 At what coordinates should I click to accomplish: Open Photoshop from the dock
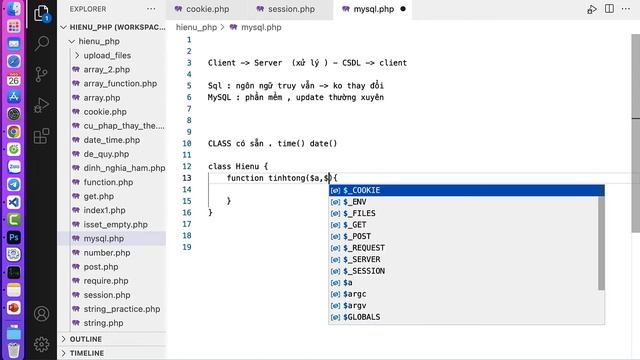(13, 237)
